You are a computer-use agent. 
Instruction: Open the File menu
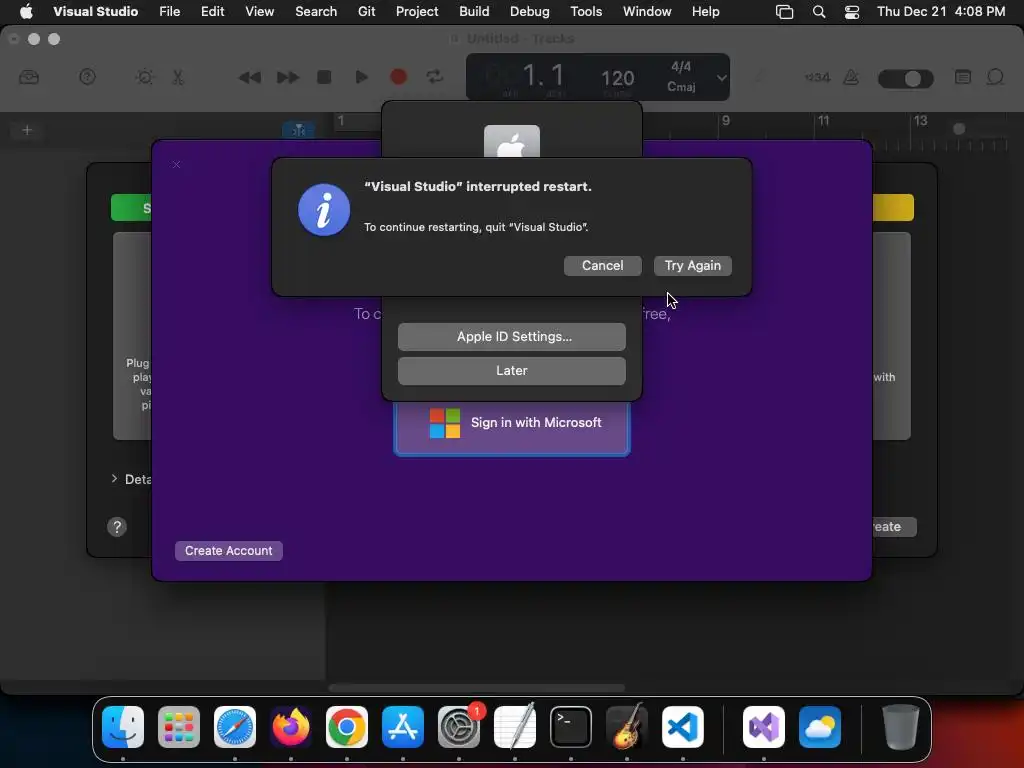(x=169, y=11)
